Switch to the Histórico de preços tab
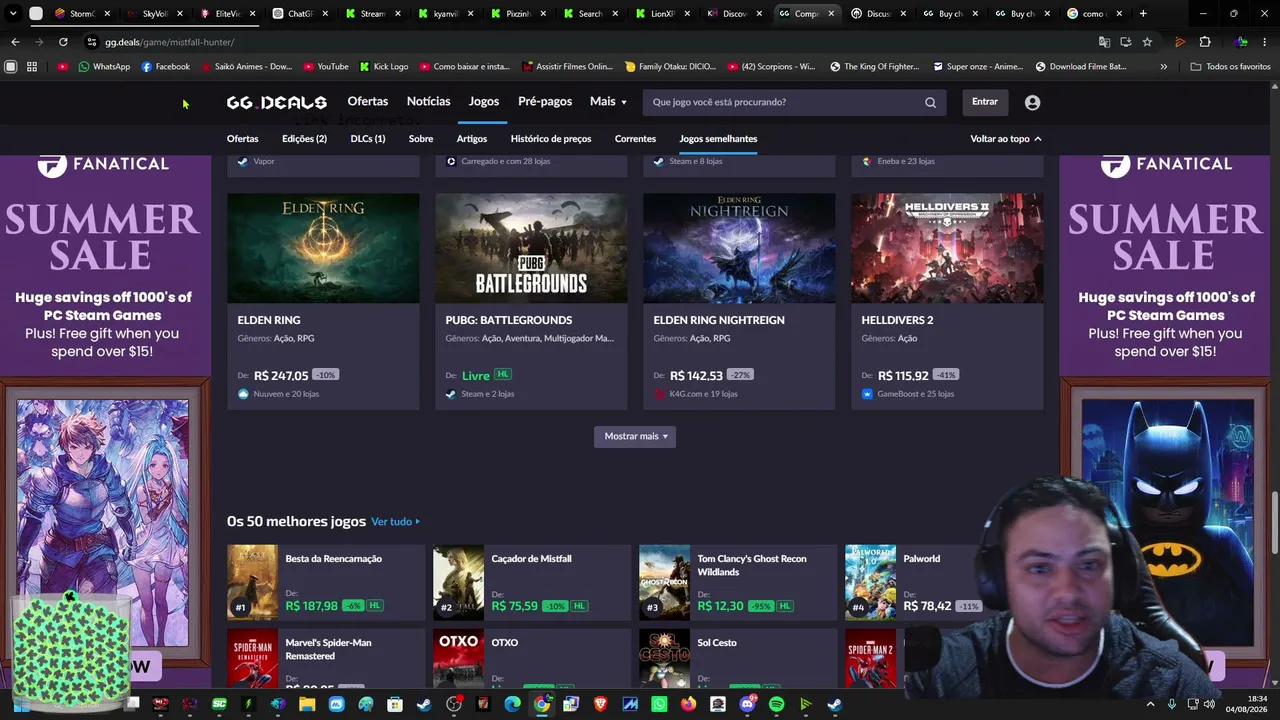 (551, 139)
